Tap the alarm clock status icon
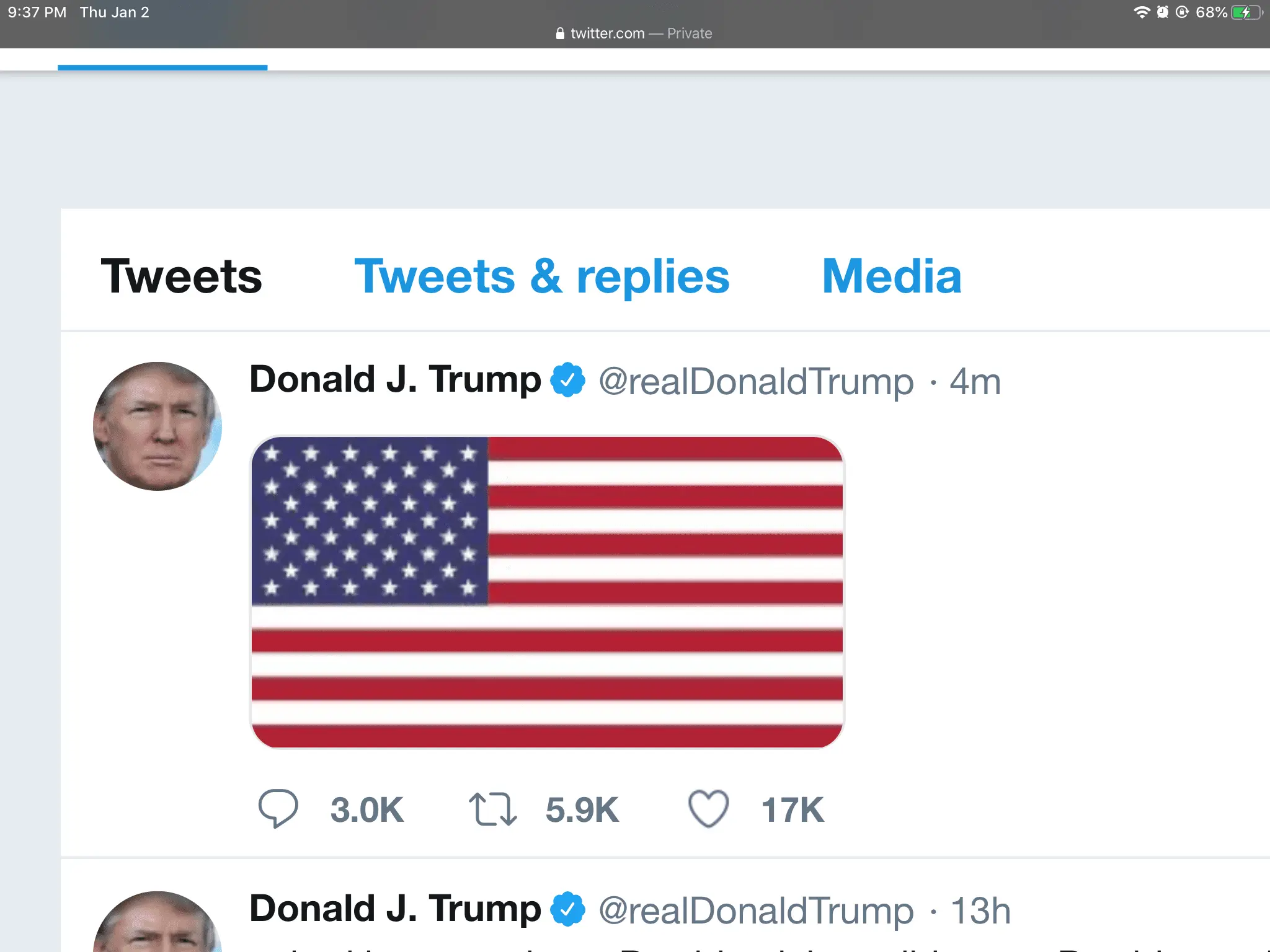 1162,12
